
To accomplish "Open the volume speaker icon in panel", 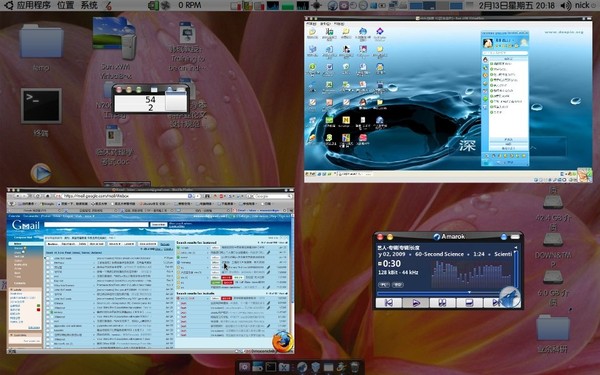I will click(566, 5).
